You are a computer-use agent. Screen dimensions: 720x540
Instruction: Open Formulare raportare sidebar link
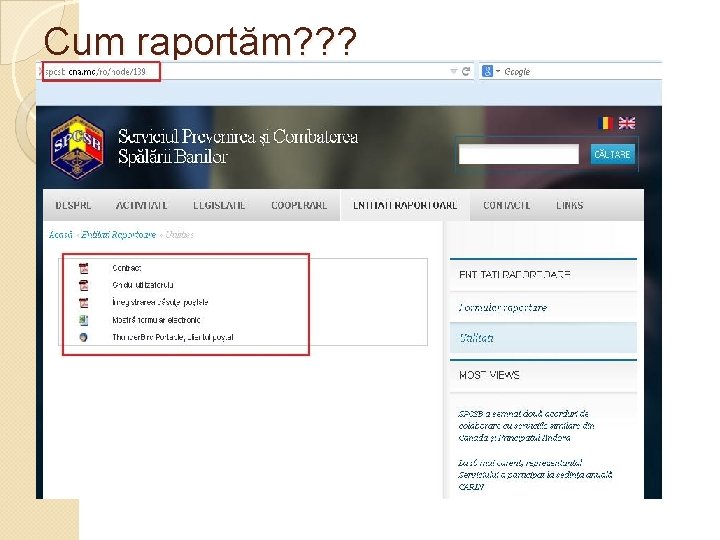tap(503, 308)
